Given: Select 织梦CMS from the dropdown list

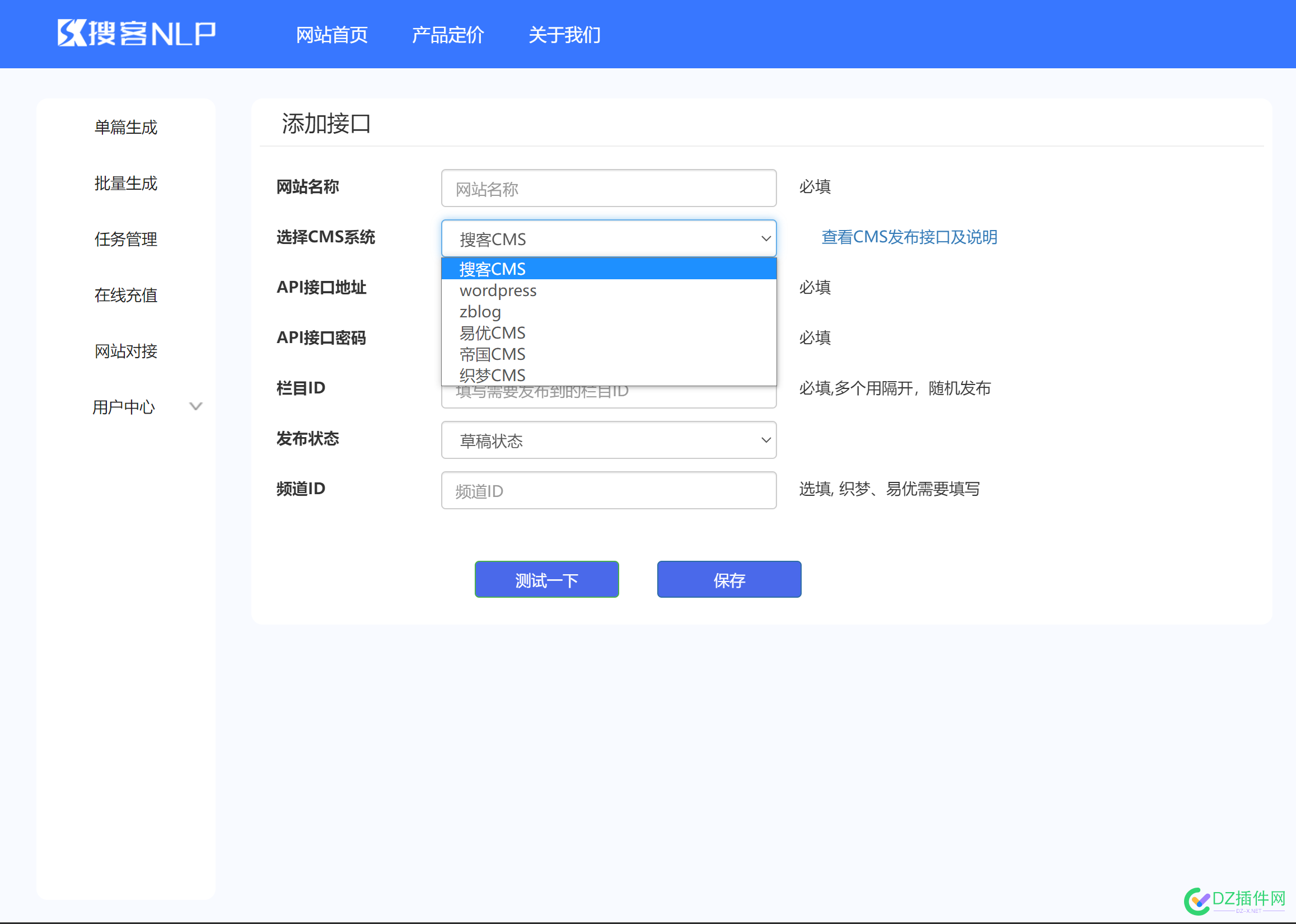Looking at the screenshot, I should coord(609,375).
